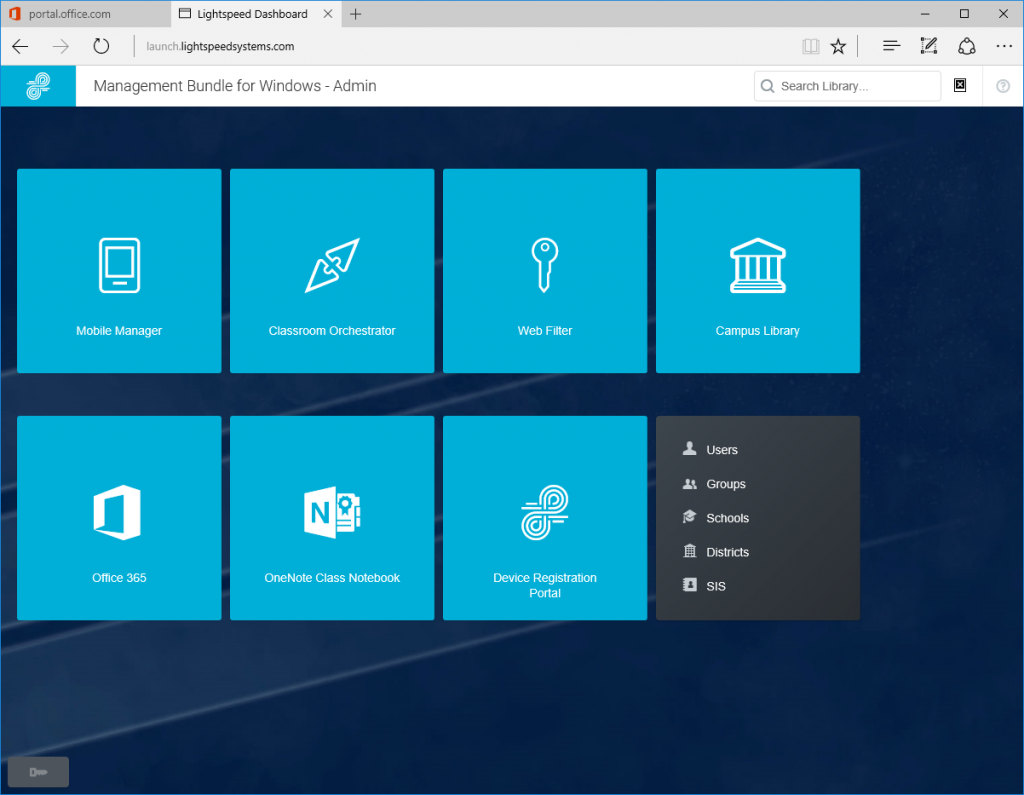
Task: Click the key button at bottom left
Action: (x=38, y=772)
